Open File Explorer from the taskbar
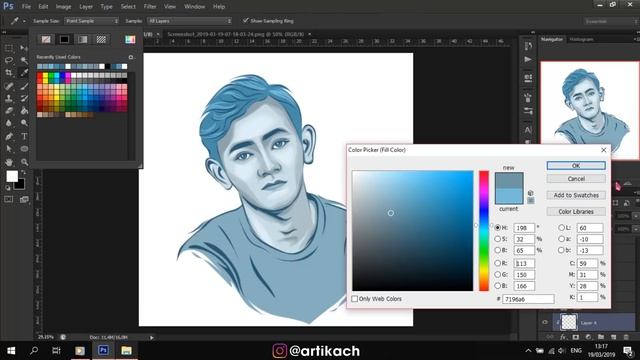The image size is (640, 360). coord(126,351)
